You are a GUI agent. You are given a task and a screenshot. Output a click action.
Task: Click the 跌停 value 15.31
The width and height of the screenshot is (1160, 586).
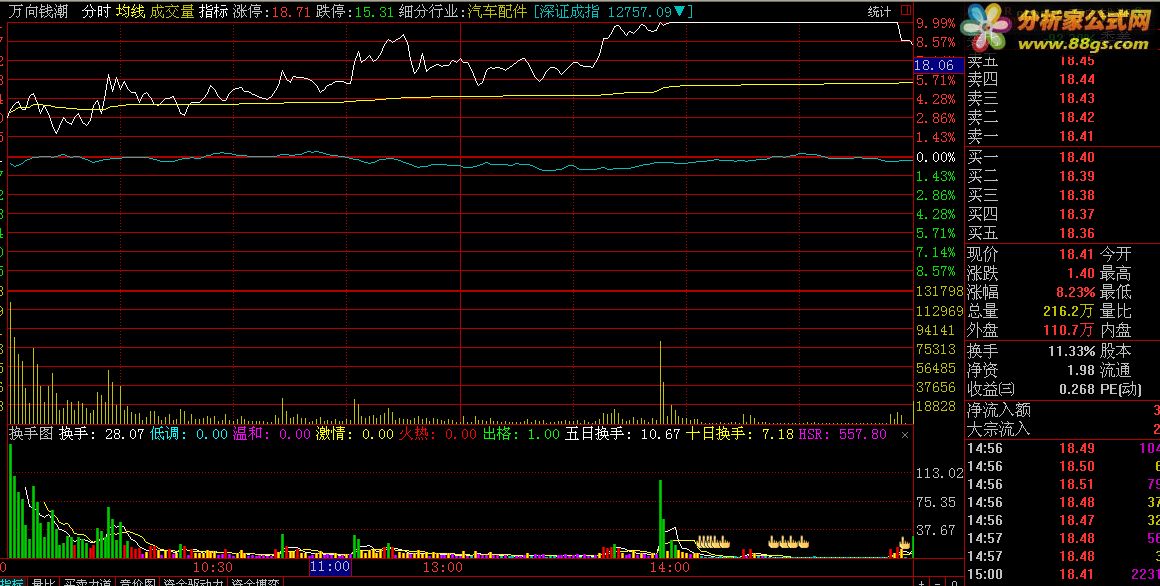[374, 12]
